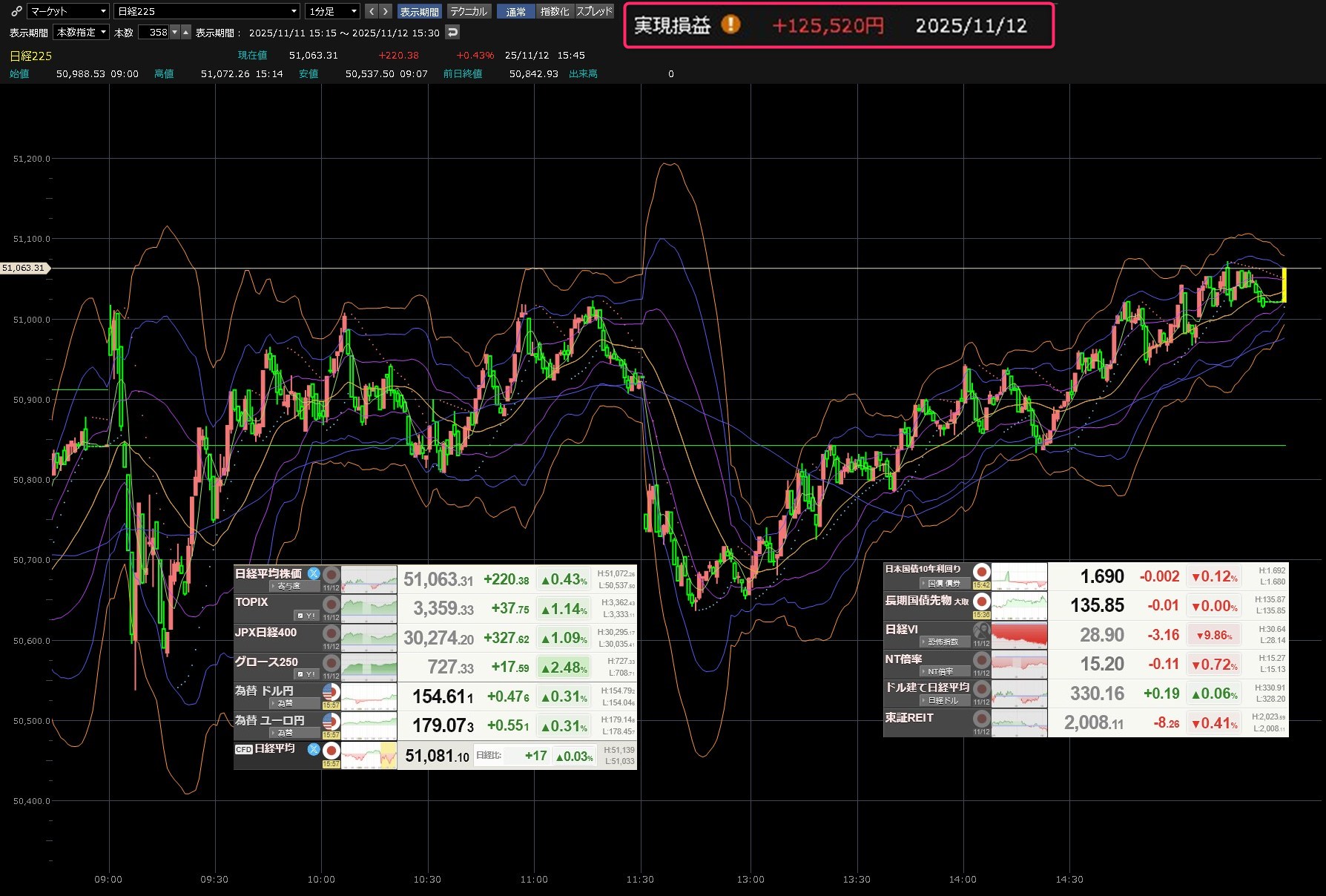Open the 1分足 timeframe dropdown
This screenshot has width=1326, height=896.
(333, 11)
